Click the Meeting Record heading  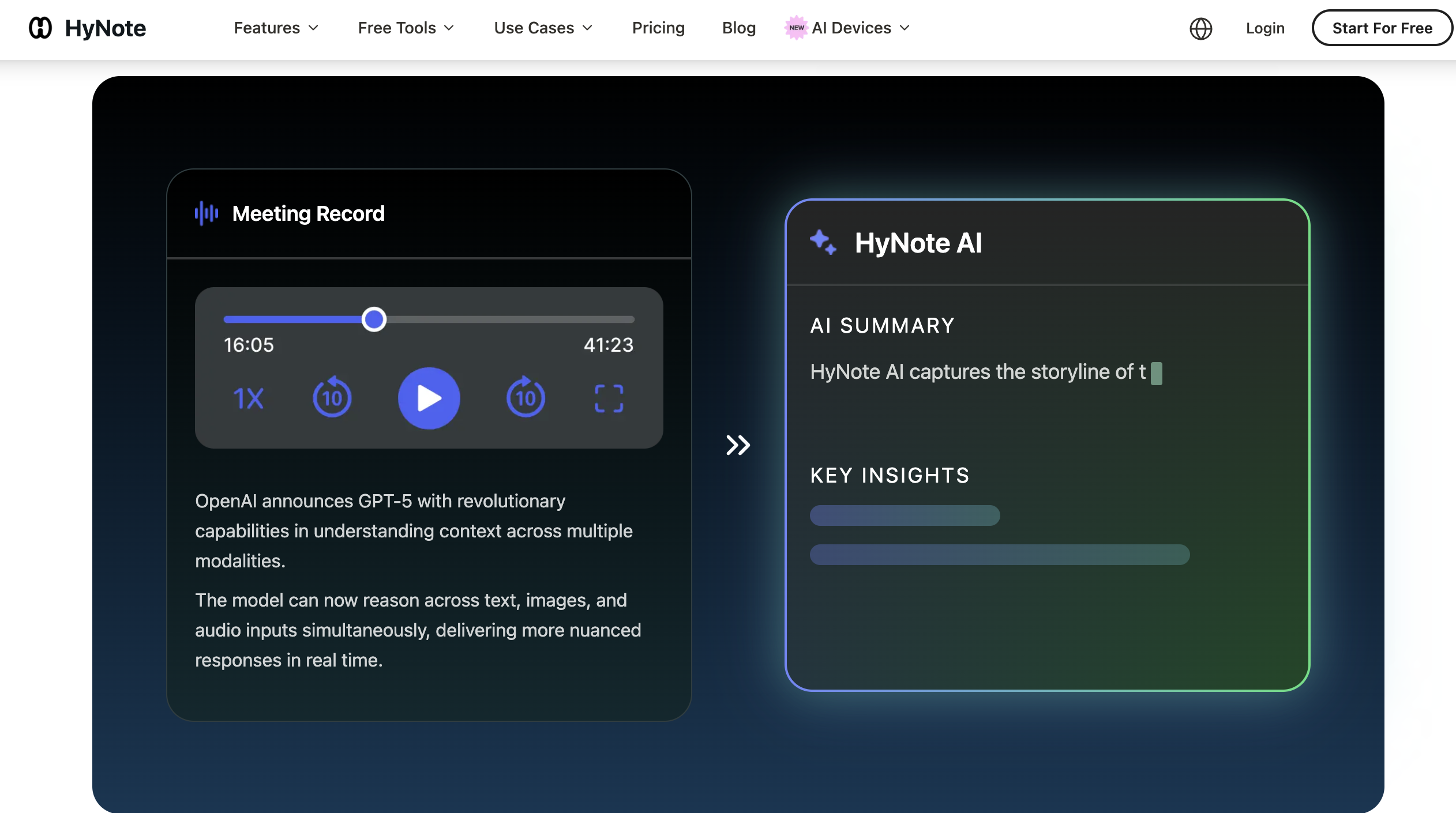click(x=308, y=213)
